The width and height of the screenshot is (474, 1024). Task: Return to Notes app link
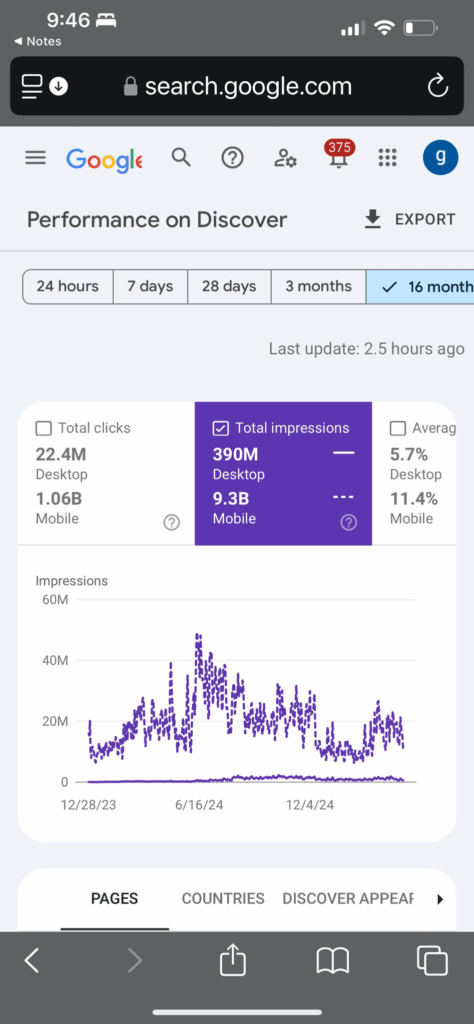point(37,41)
